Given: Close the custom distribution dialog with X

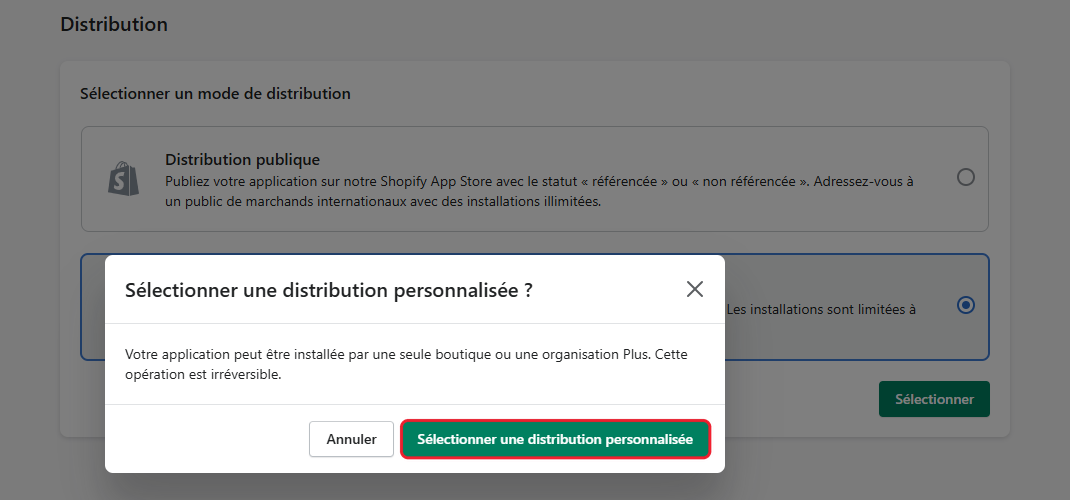Looking at the screenshot, I should [695, 289].
